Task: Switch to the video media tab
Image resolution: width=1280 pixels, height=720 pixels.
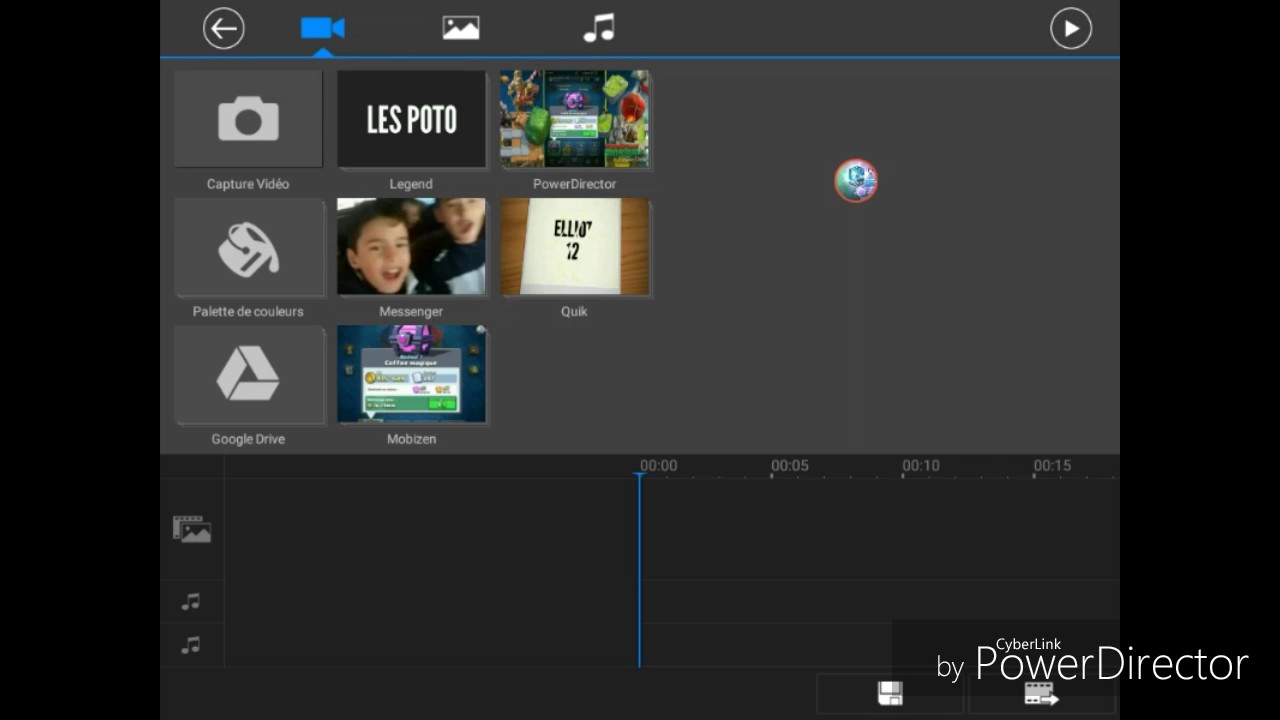Action: click(323, 28)
